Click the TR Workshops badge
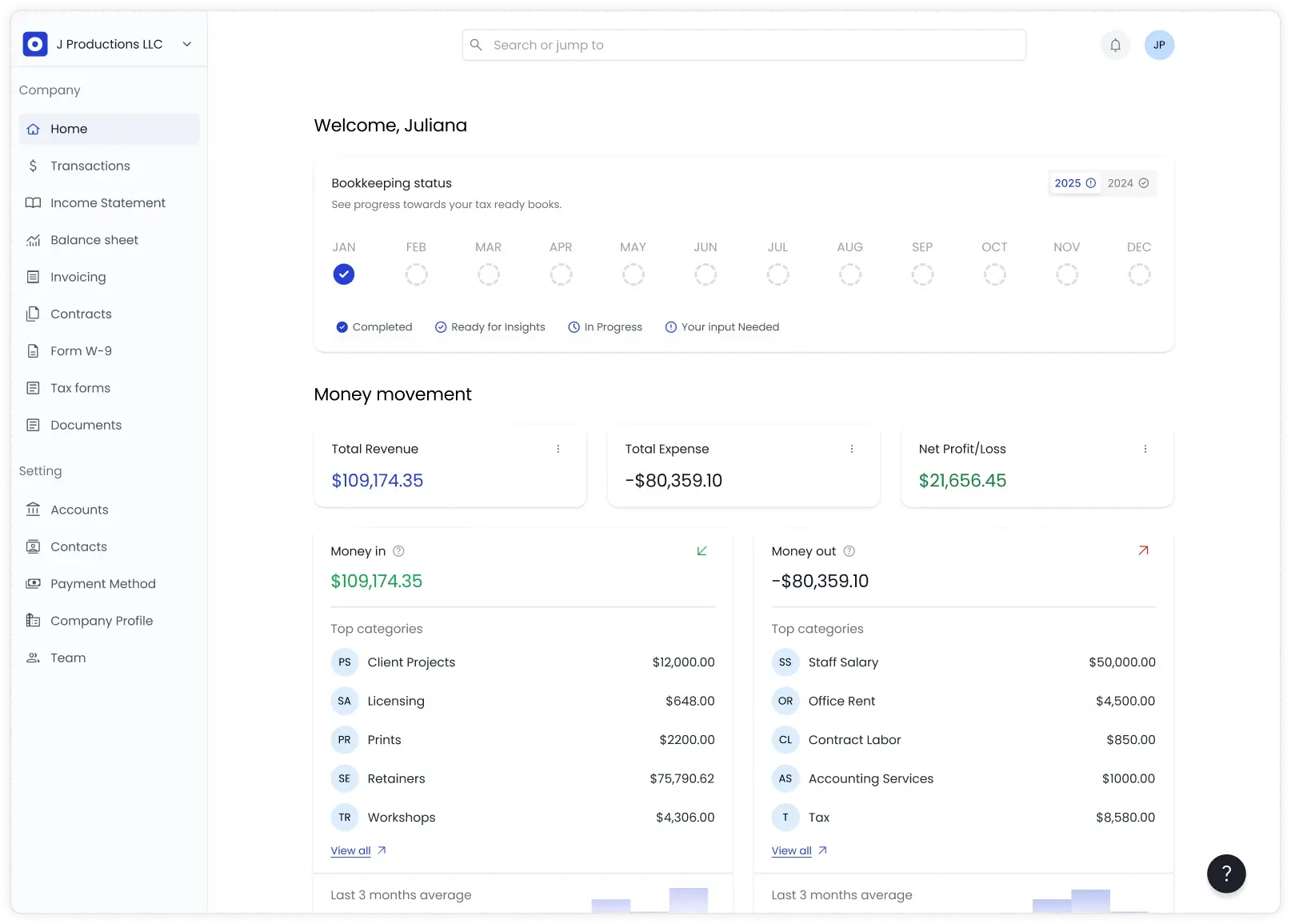The width and height of the screenshot is (1291, 924). coord(345,818)
